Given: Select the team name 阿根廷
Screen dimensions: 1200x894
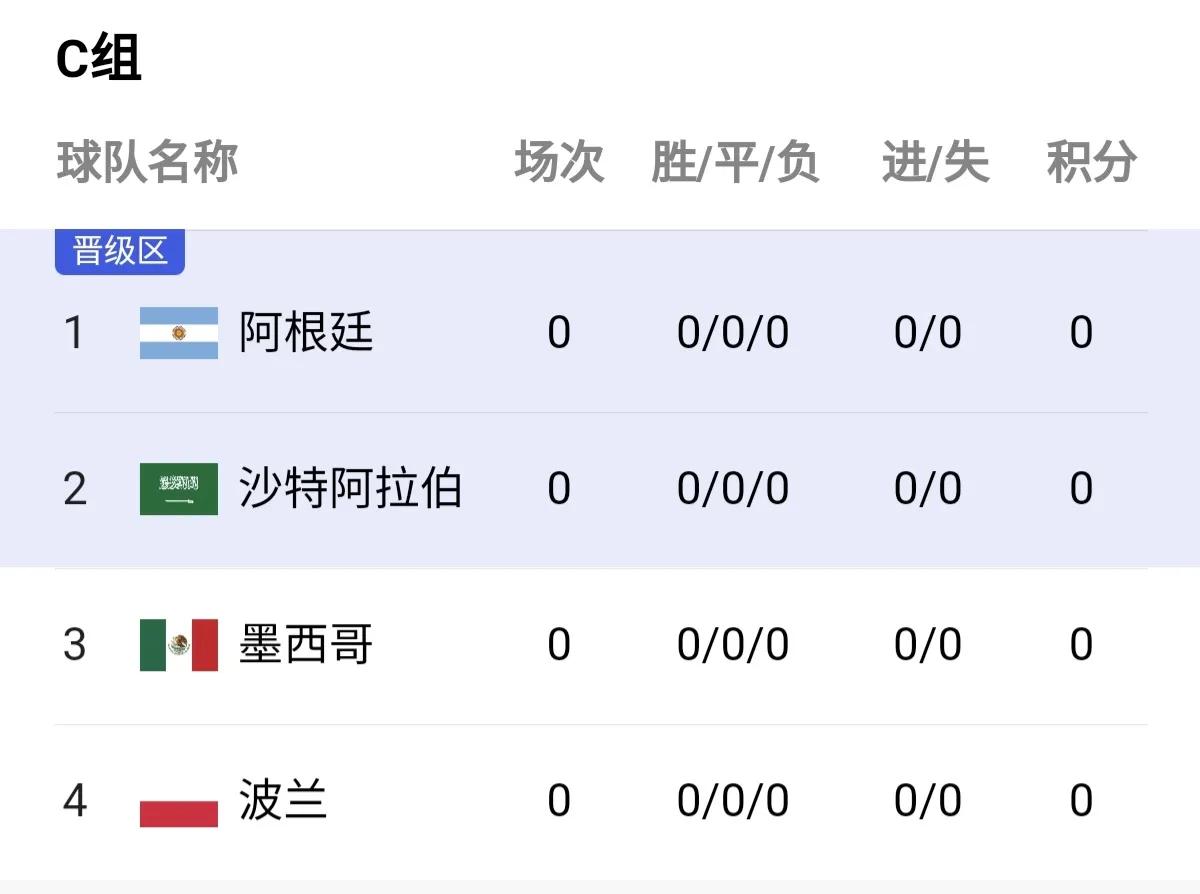Looking at the screenshot, I should coord(303,333).
